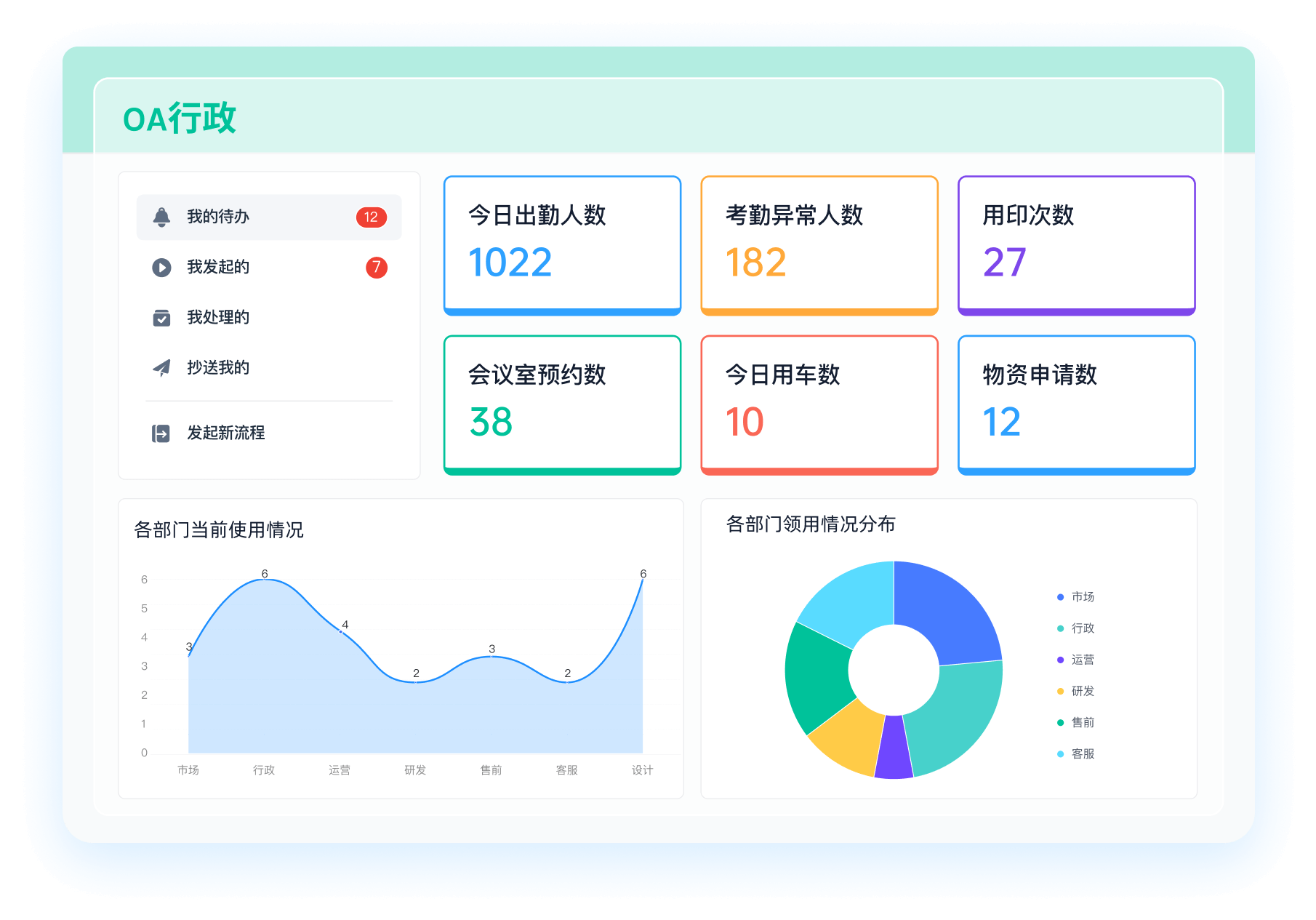
Task: Select the 会议室预约数 card
Action: coord(562,404)
